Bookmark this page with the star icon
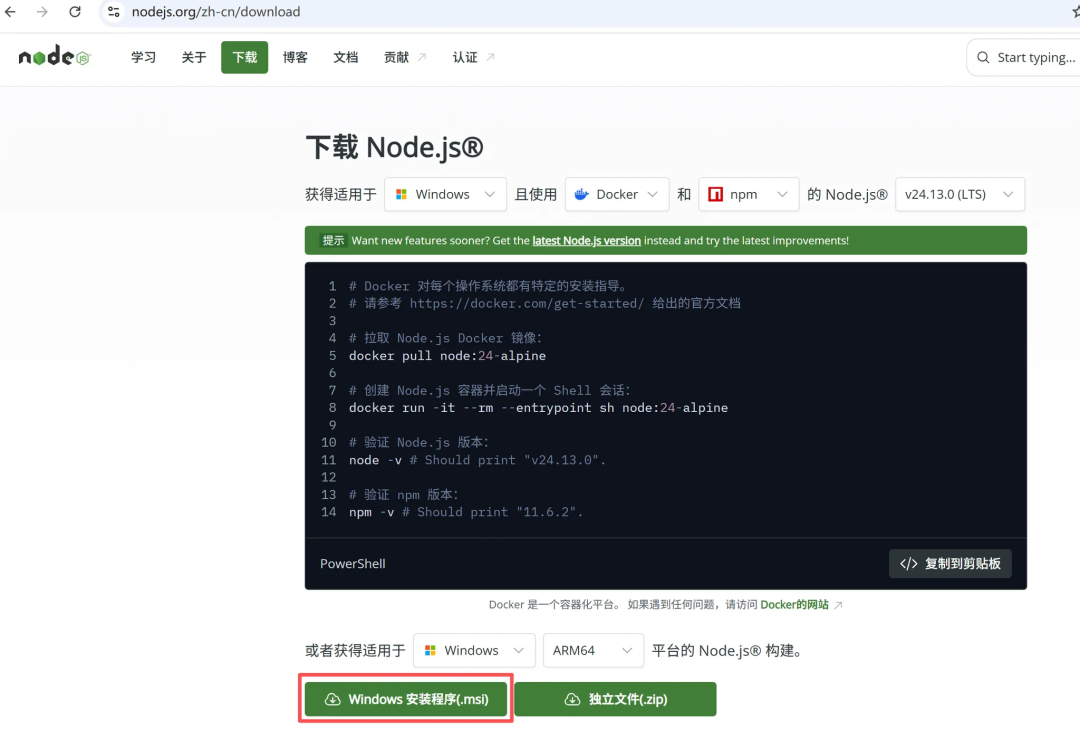Viewport: 1080px width, 729px height. [1075, 12]
